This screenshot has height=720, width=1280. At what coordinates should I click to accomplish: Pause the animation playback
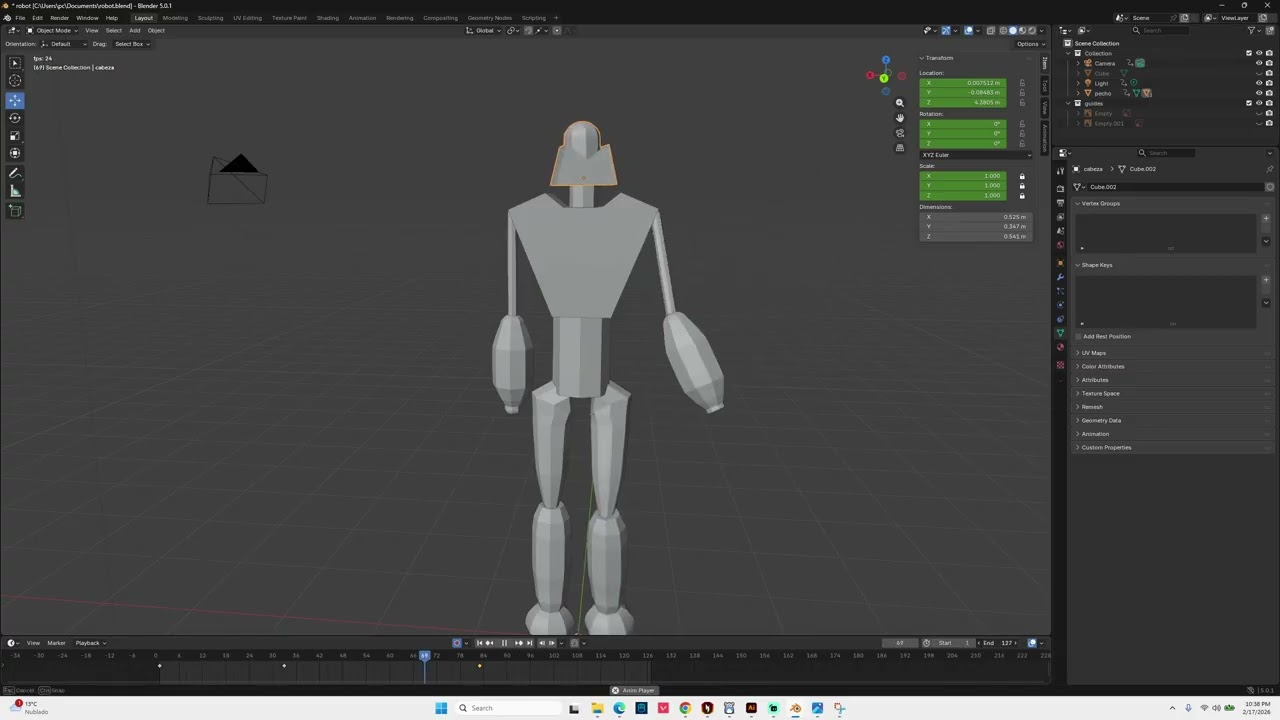(x=504, y=643)
